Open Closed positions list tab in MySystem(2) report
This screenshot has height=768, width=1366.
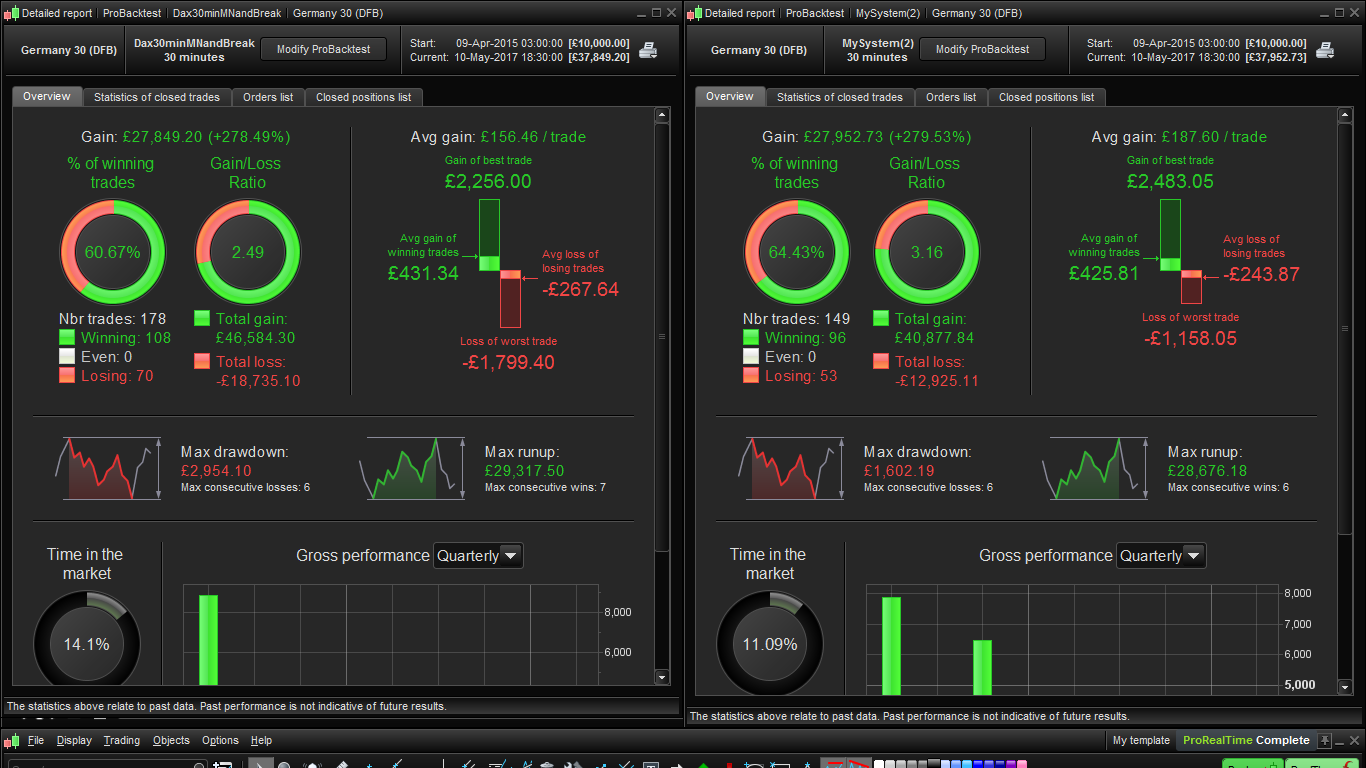click(1047, 97)
